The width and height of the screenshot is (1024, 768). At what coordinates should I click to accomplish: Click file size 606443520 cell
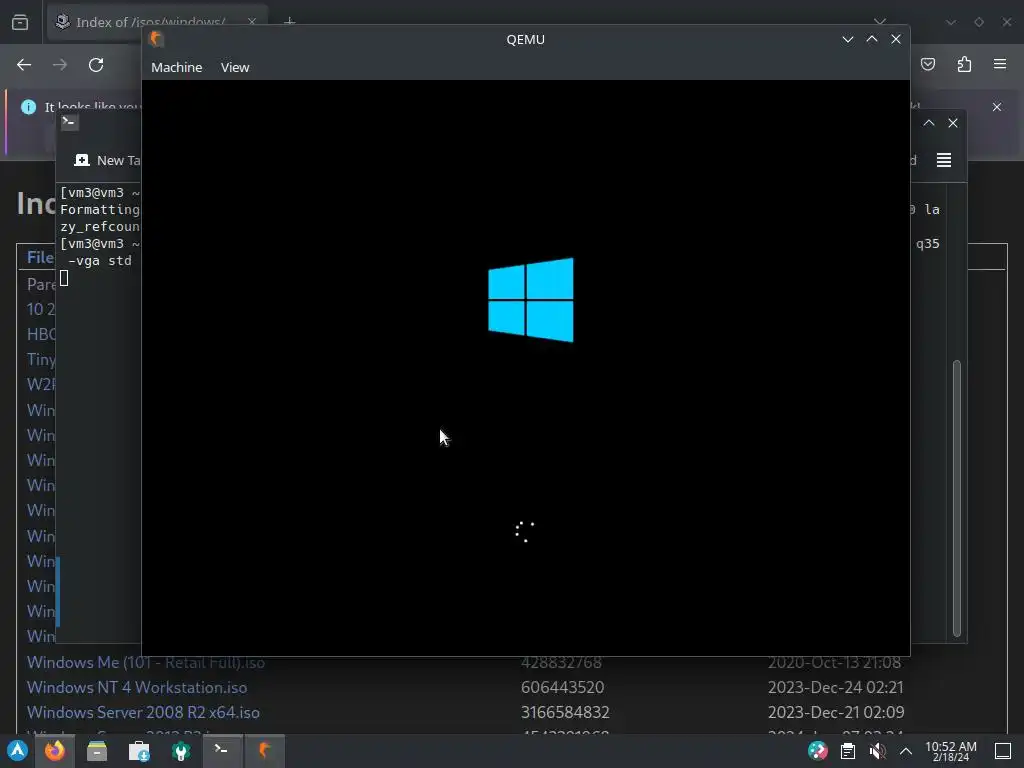tap(562, 687)
